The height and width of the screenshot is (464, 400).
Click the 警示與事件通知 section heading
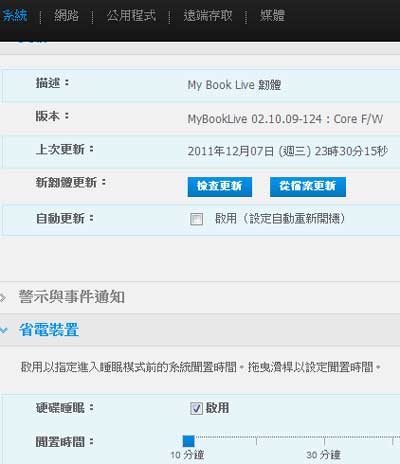[x=72, y=297]
